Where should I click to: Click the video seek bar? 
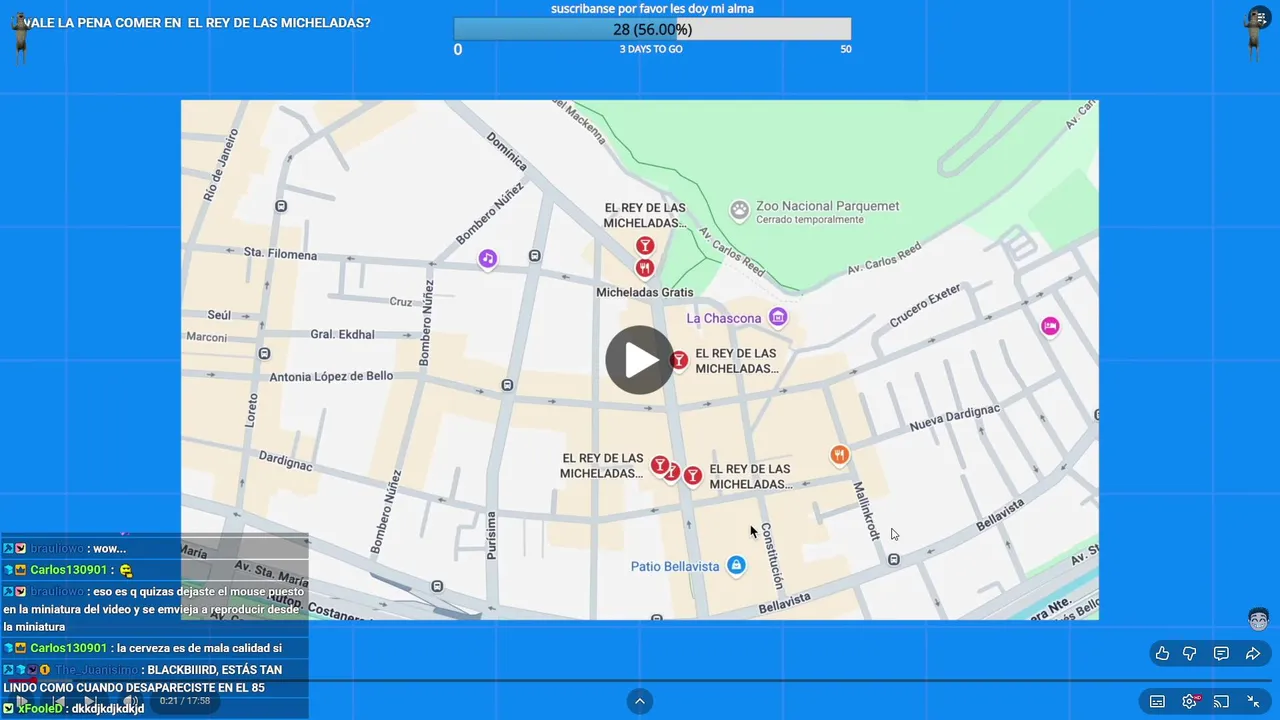pyautogui.click(x=640, y=681)
